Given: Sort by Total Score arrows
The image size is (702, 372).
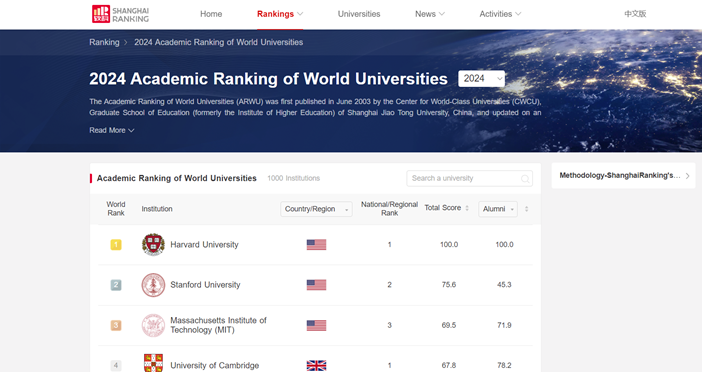Looking at the screenshot, I should 467,208.
